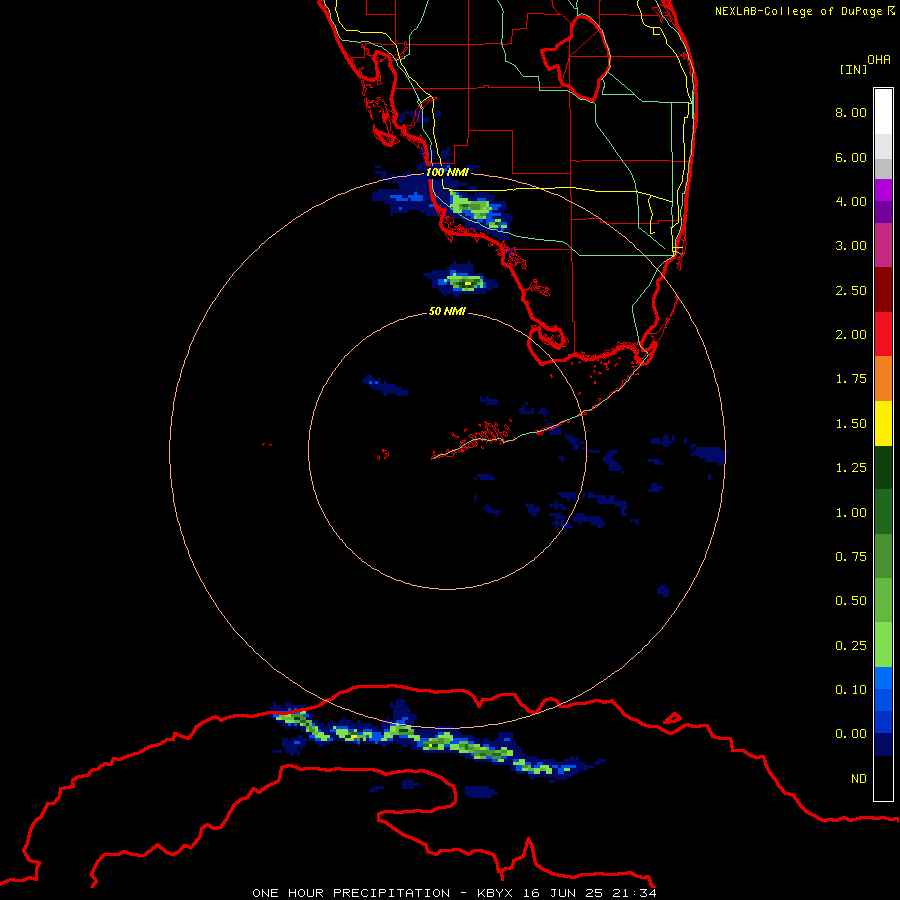Select the 0.75 legend value

[x=851, y=556]
